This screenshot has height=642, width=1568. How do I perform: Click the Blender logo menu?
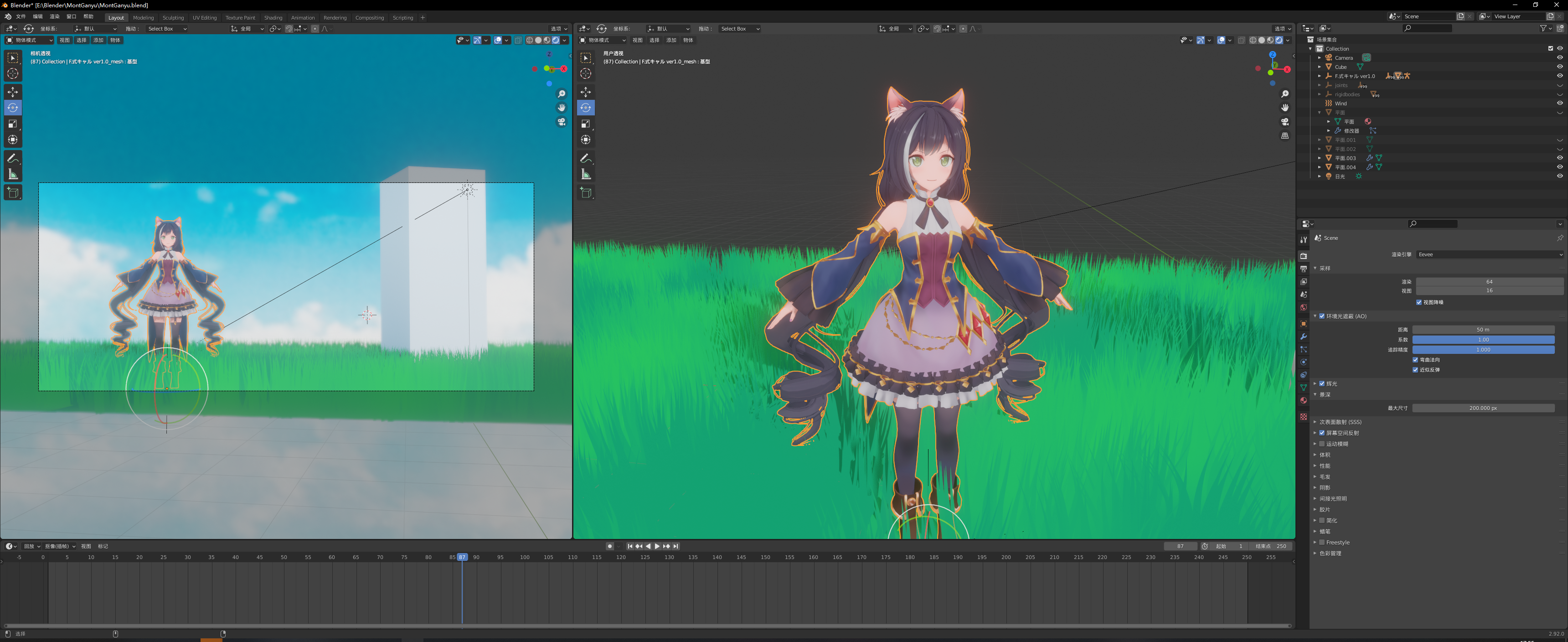click(x=7, y=17)
